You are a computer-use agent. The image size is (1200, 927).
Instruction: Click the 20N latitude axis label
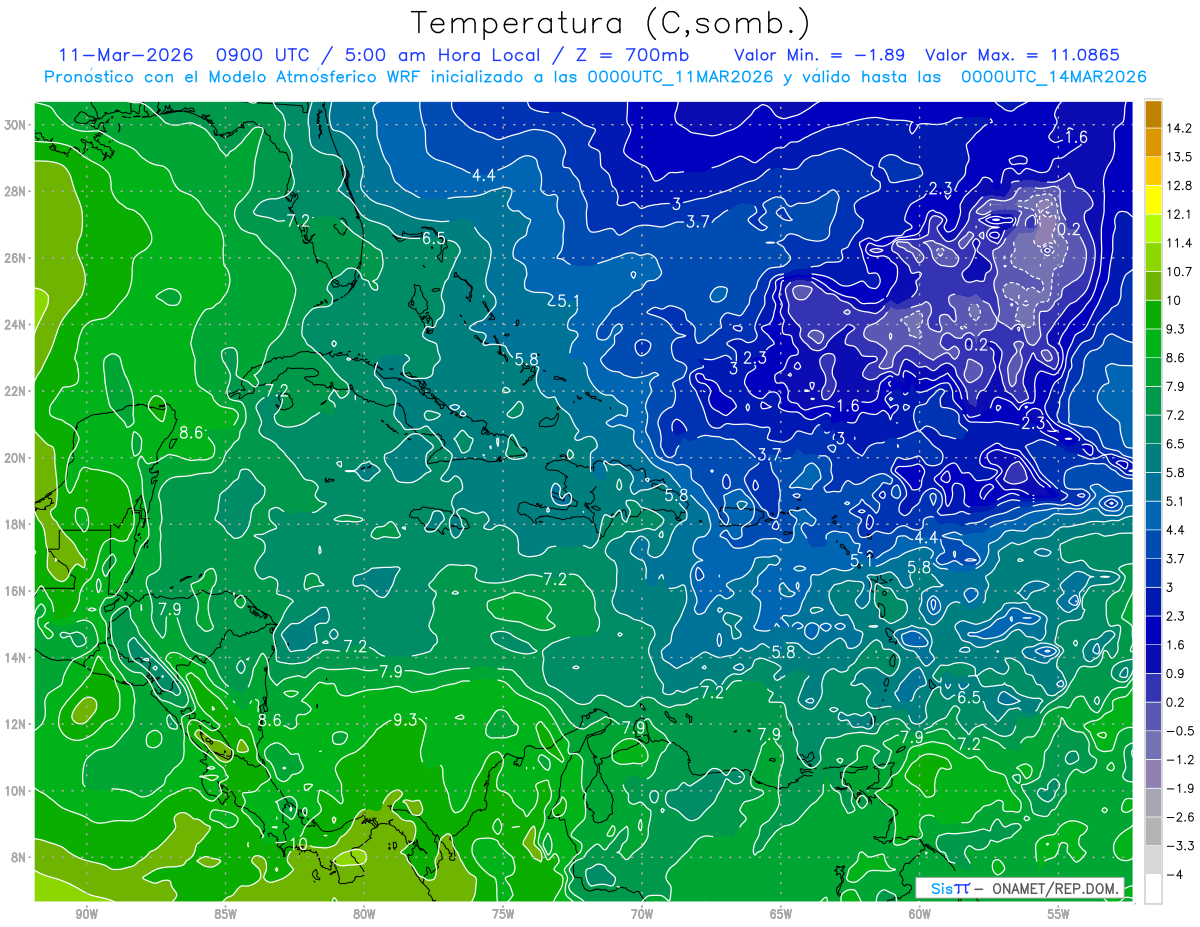(17, 458)
